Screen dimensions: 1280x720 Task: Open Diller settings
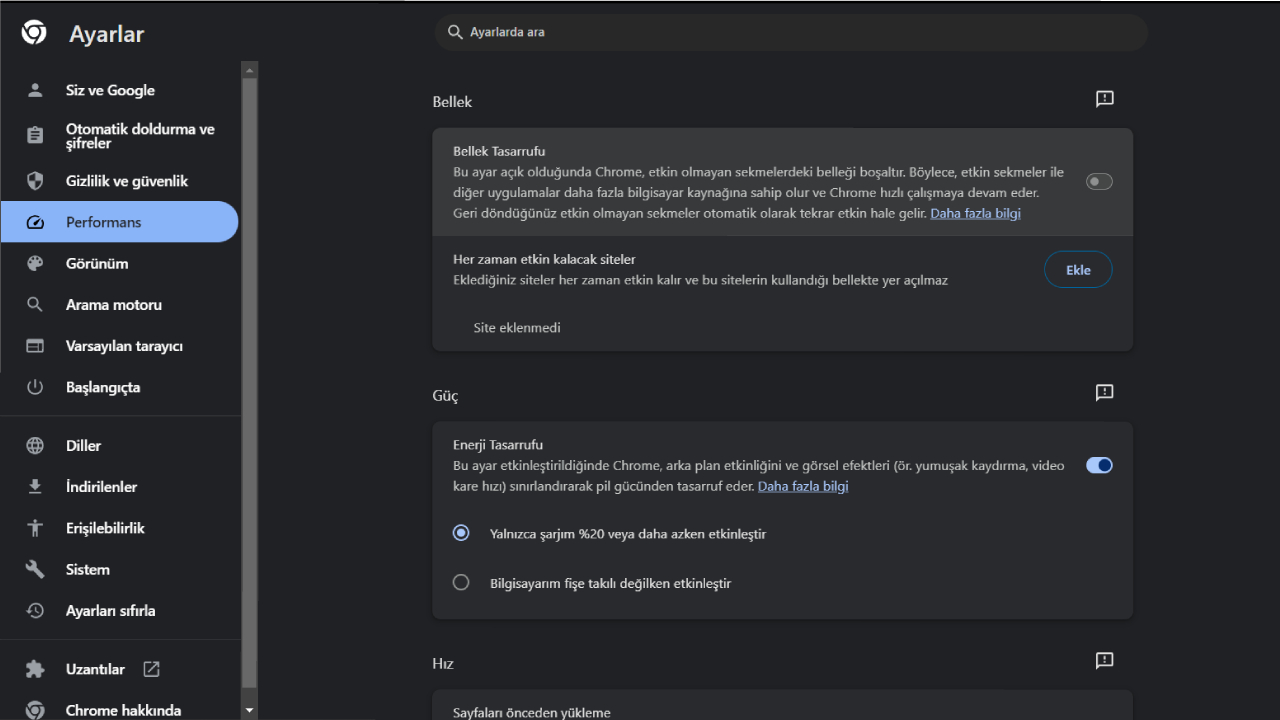(120, 446)
